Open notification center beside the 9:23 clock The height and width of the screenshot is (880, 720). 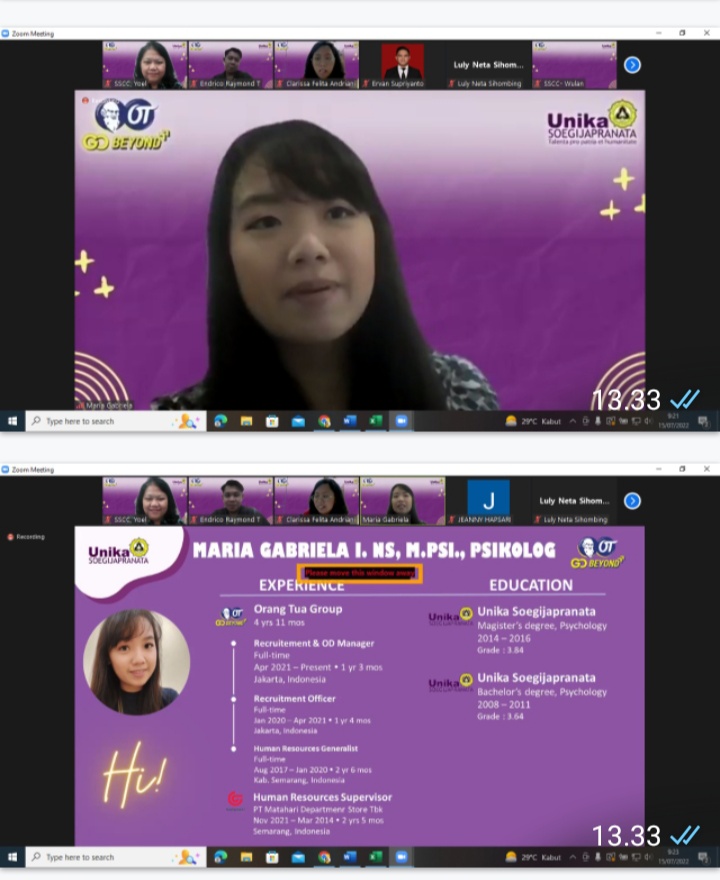point(703,857)
